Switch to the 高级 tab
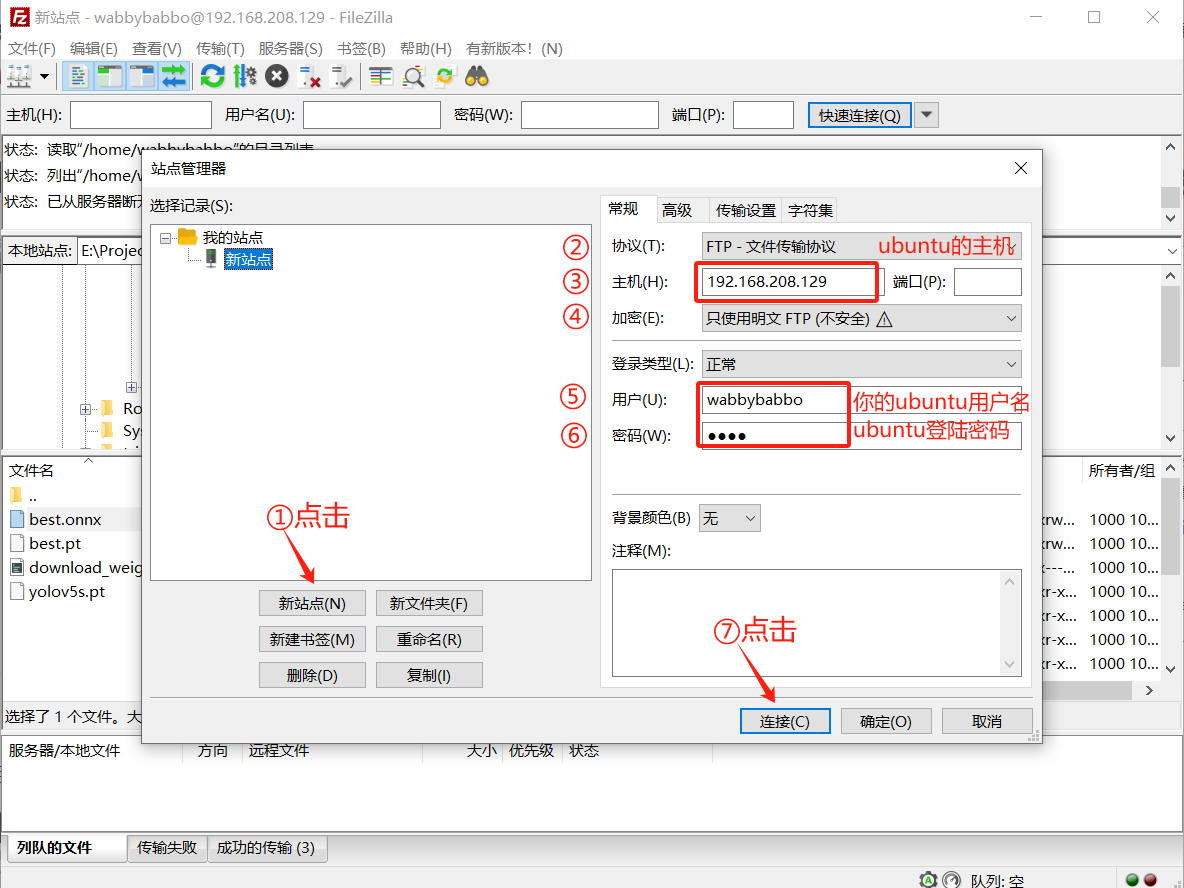 point(677,211)
